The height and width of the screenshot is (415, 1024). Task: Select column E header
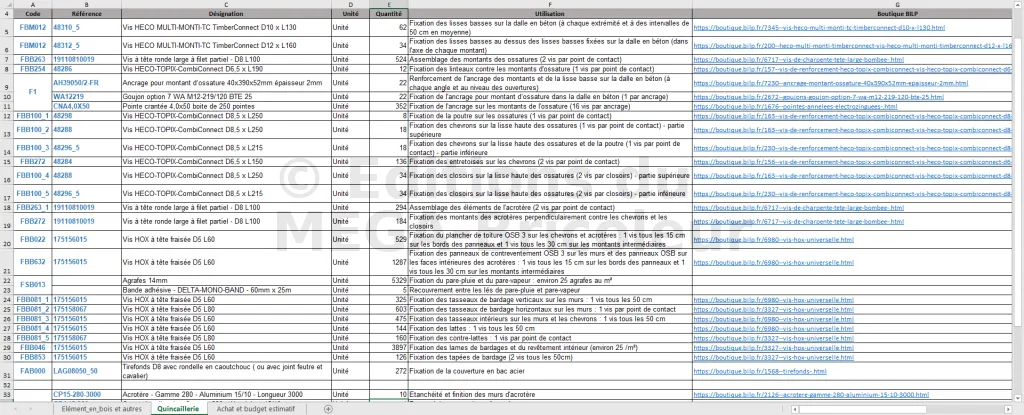[389, 5]
